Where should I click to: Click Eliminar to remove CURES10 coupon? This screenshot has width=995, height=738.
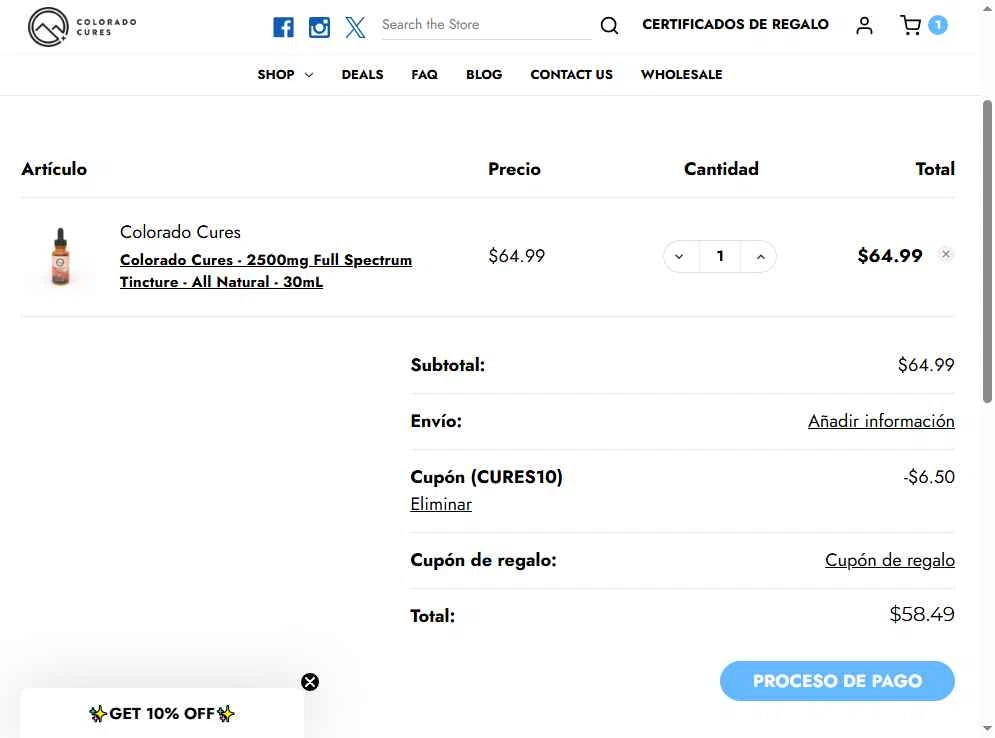[441, 504]
